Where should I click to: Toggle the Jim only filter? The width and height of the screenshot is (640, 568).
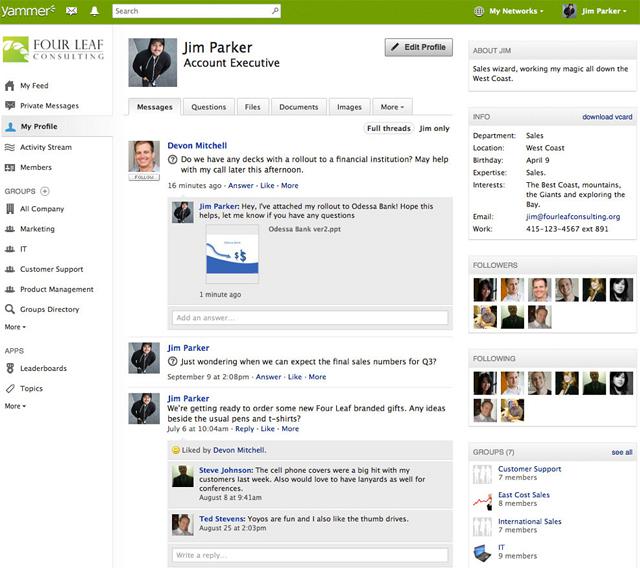[x=434, y=128]
